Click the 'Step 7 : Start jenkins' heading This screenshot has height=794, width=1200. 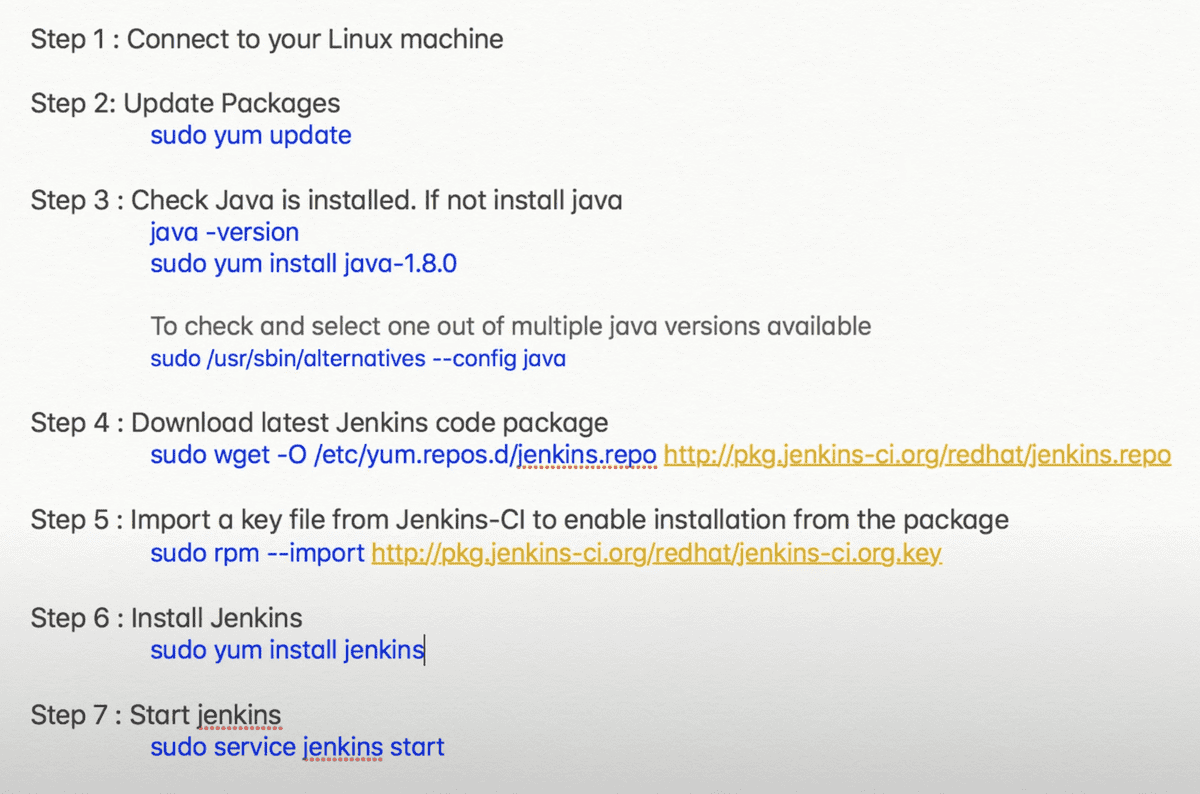point(156,715)
